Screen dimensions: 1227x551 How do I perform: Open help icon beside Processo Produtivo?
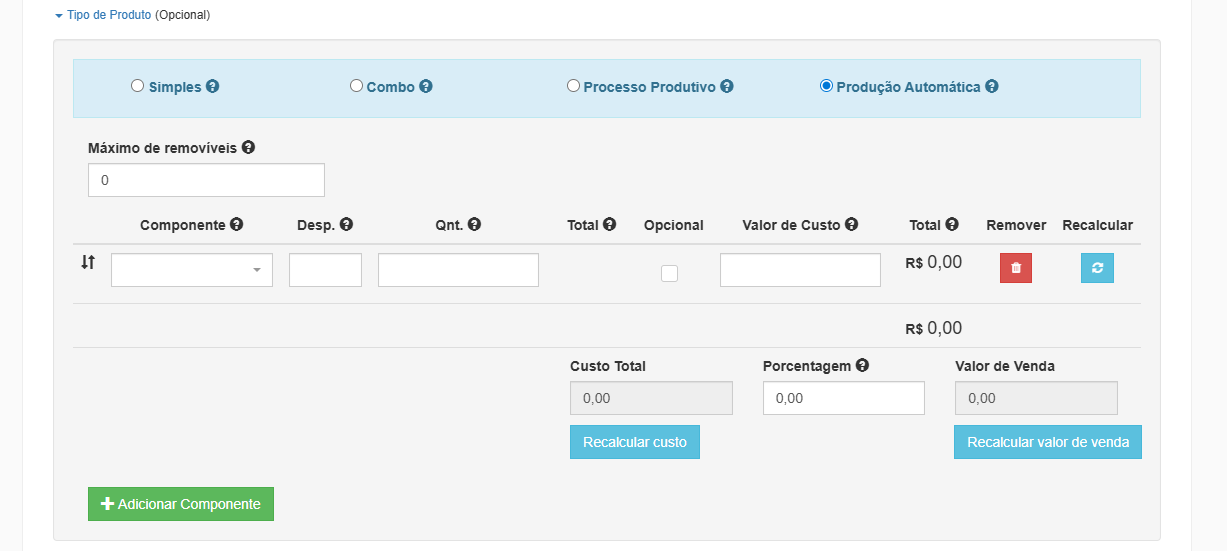727,86
